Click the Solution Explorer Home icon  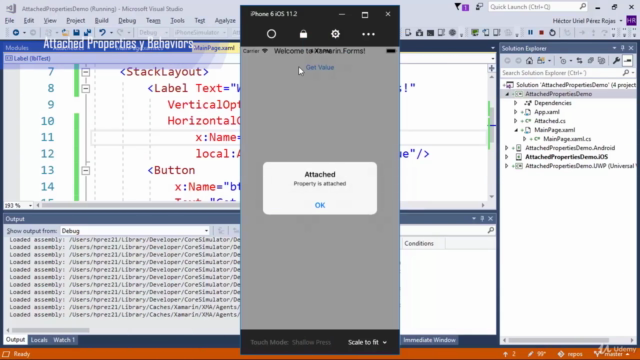tap(529, 61)
